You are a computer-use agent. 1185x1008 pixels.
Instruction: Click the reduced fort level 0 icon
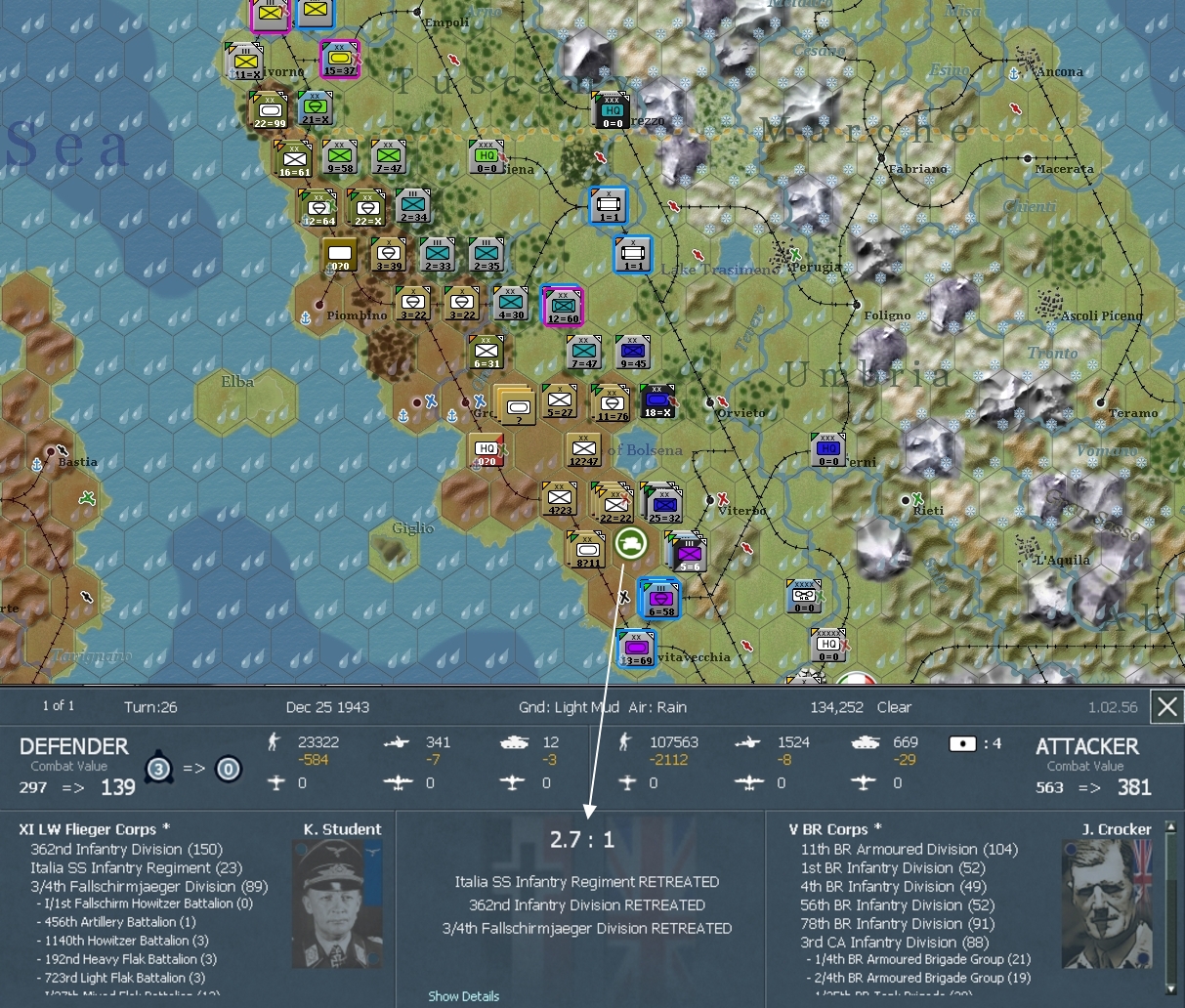(228, 768)
